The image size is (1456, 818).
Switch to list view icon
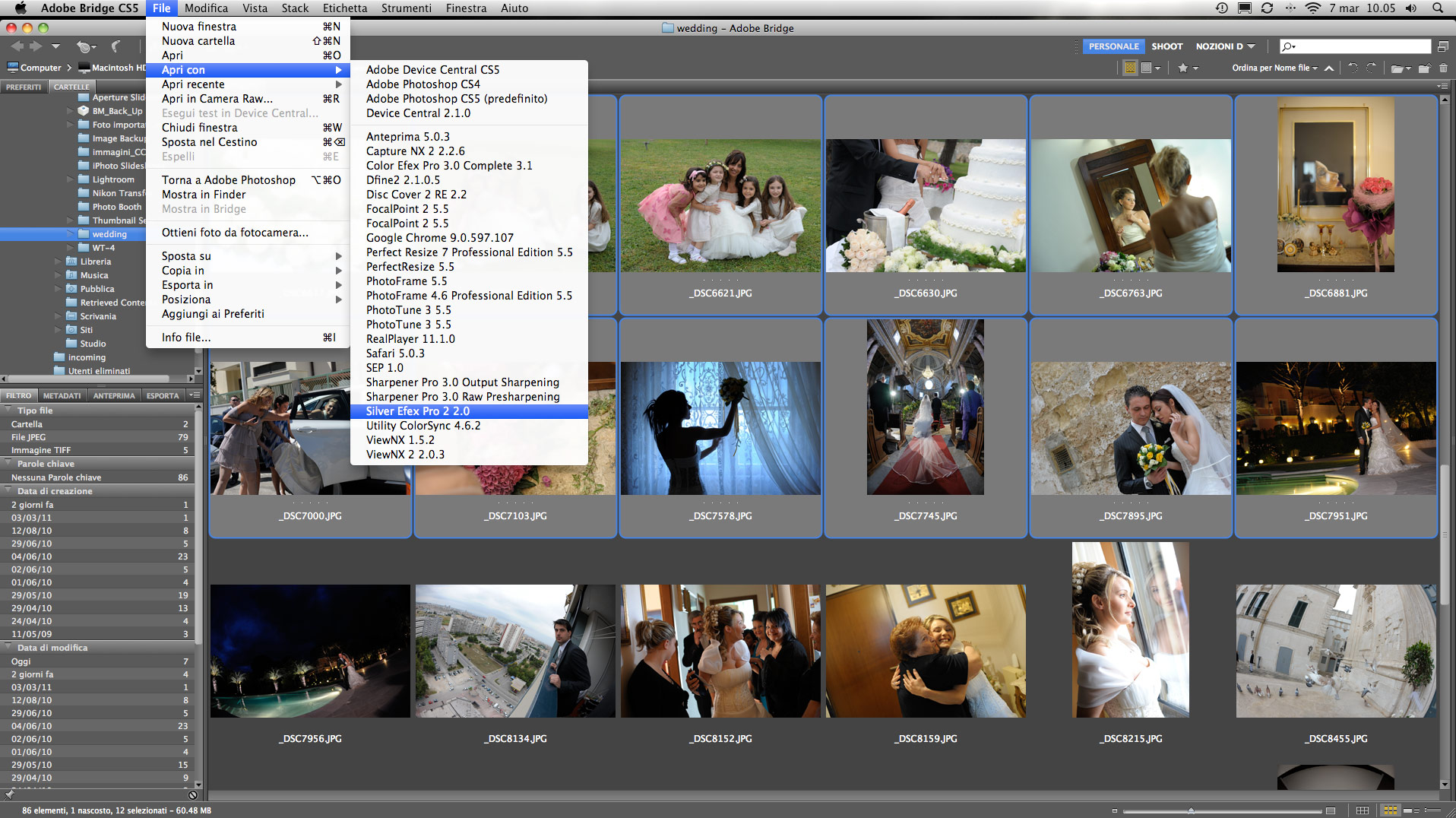(x=1432, y=810)
